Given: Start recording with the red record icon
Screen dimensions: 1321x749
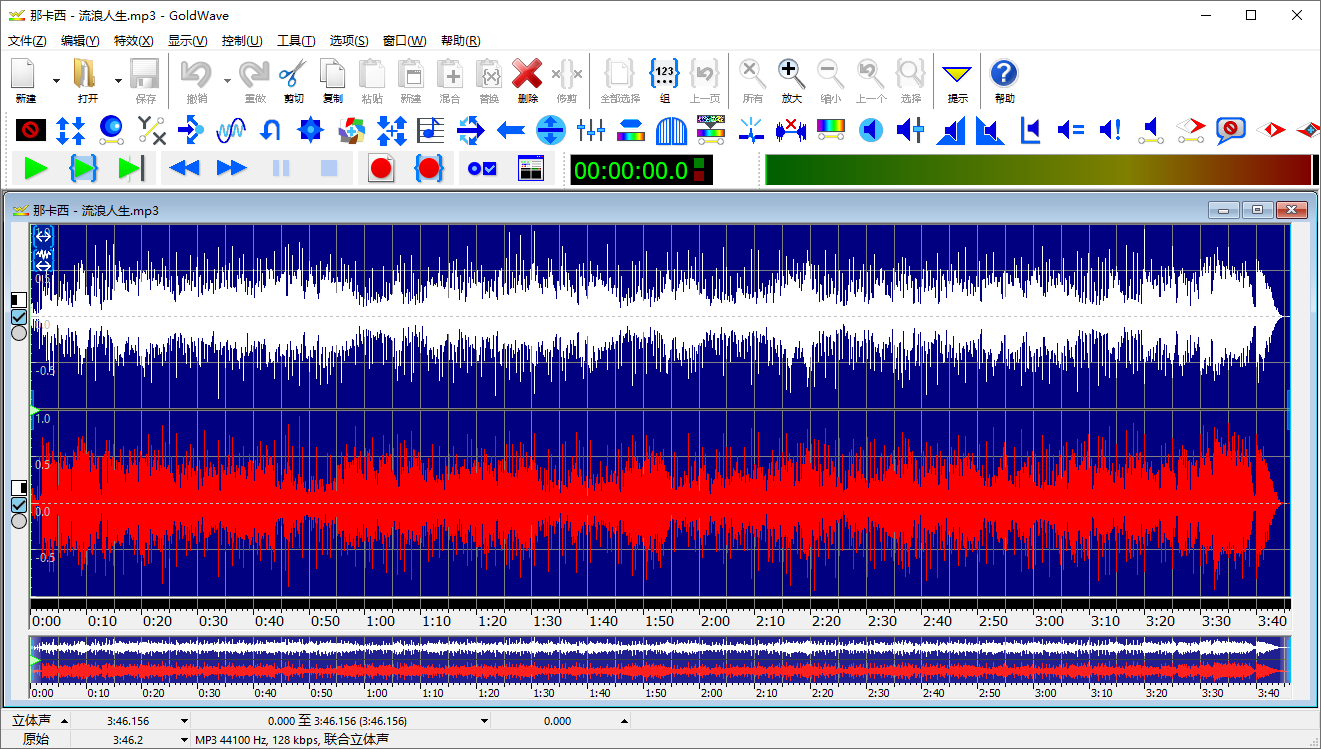Looking at the screenshot, I should (380, 169).
